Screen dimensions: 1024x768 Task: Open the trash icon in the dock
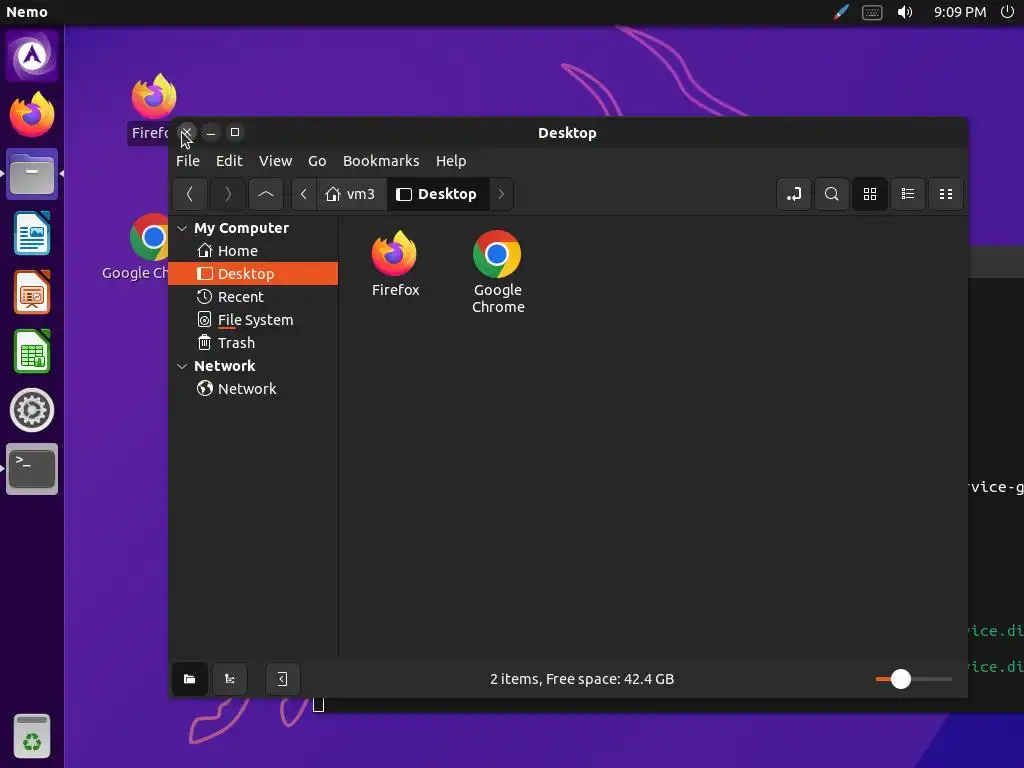click(31, 737)
